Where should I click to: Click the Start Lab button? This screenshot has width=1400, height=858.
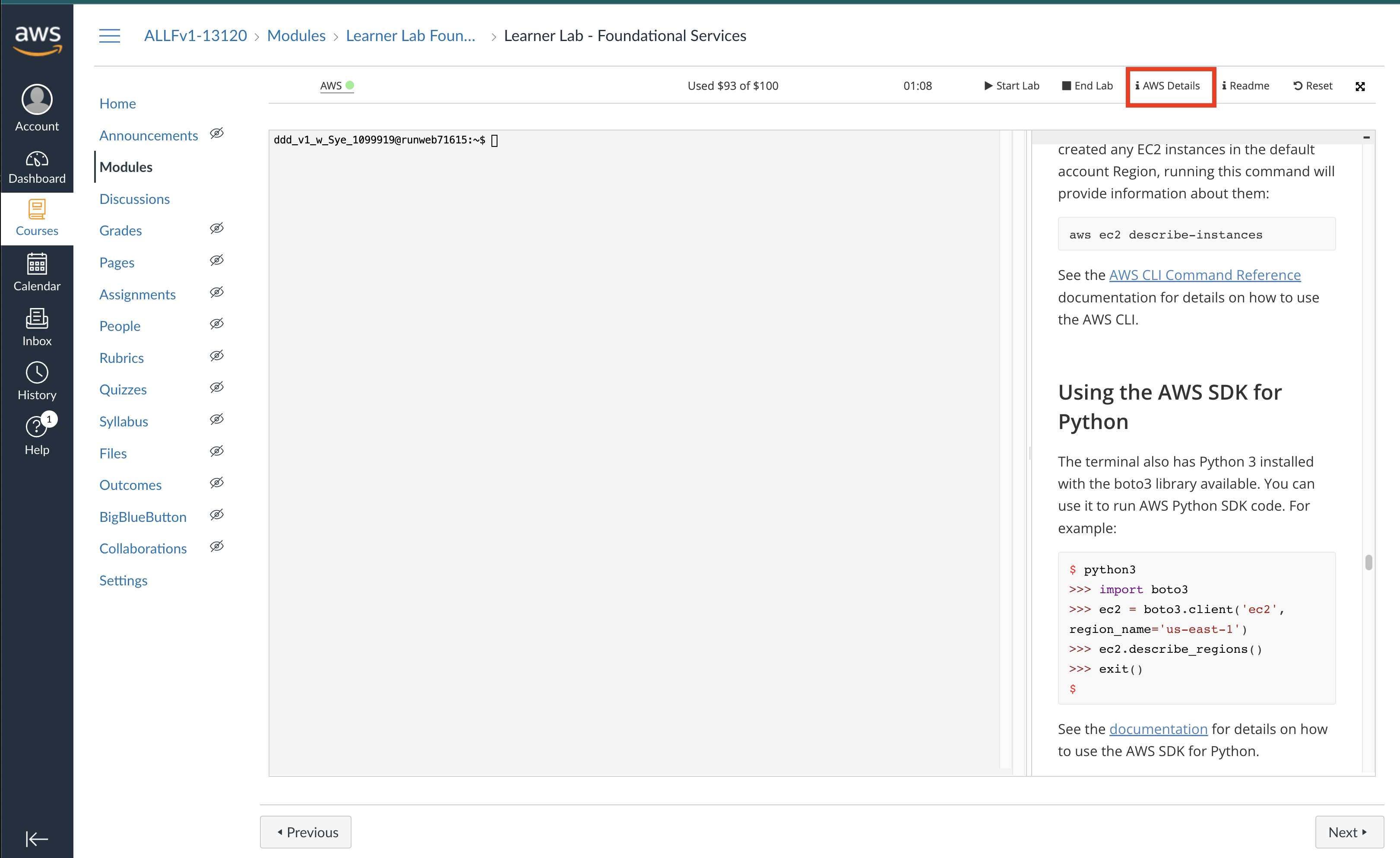coord(1011,86)
